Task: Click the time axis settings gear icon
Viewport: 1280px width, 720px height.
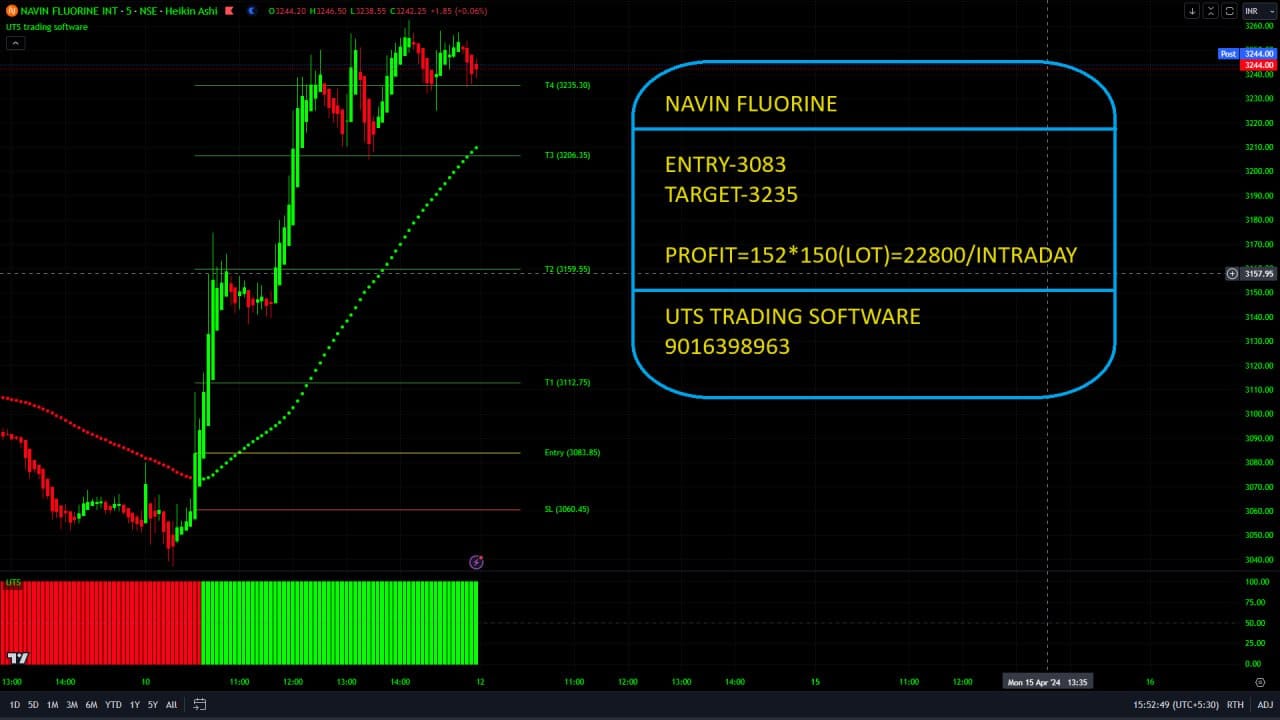Action: pyautogui.click(x=1259, y=682)
